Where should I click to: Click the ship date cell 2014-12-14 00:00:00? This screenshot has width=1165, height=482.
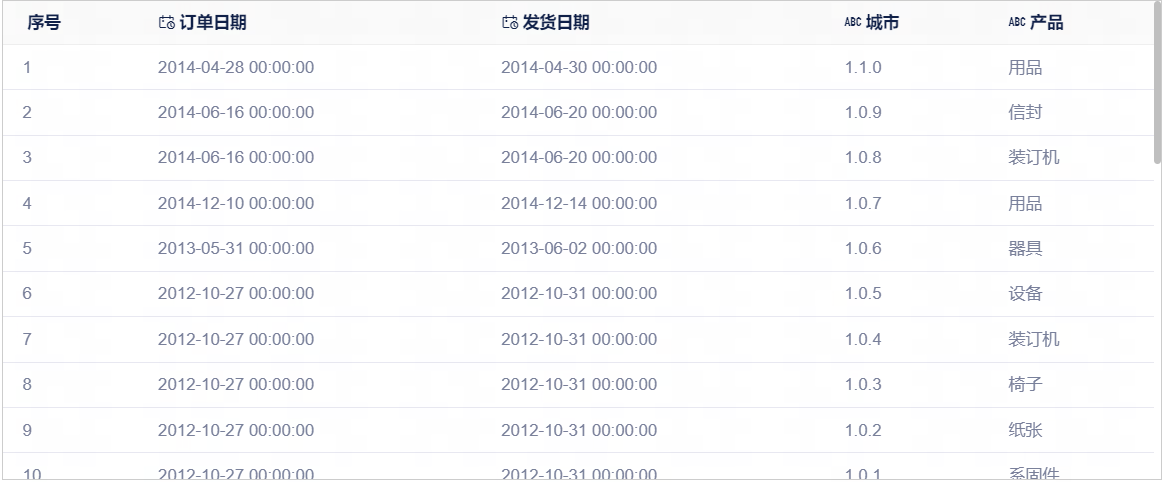pyautogui.click(x=579, y=204)
